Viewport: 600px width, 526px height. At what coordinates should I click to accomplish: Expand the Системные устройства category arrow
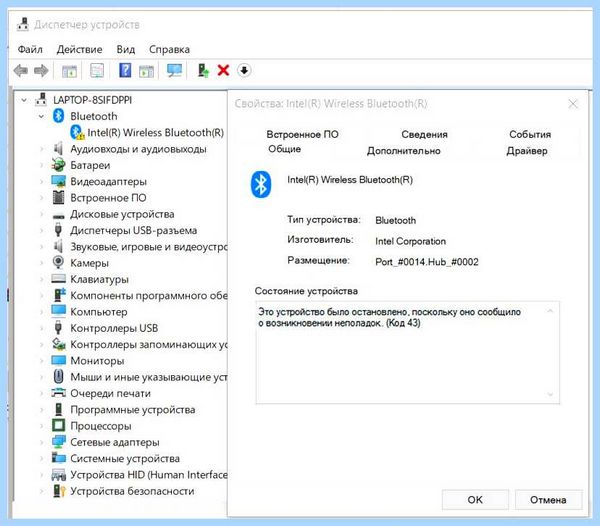41,458
